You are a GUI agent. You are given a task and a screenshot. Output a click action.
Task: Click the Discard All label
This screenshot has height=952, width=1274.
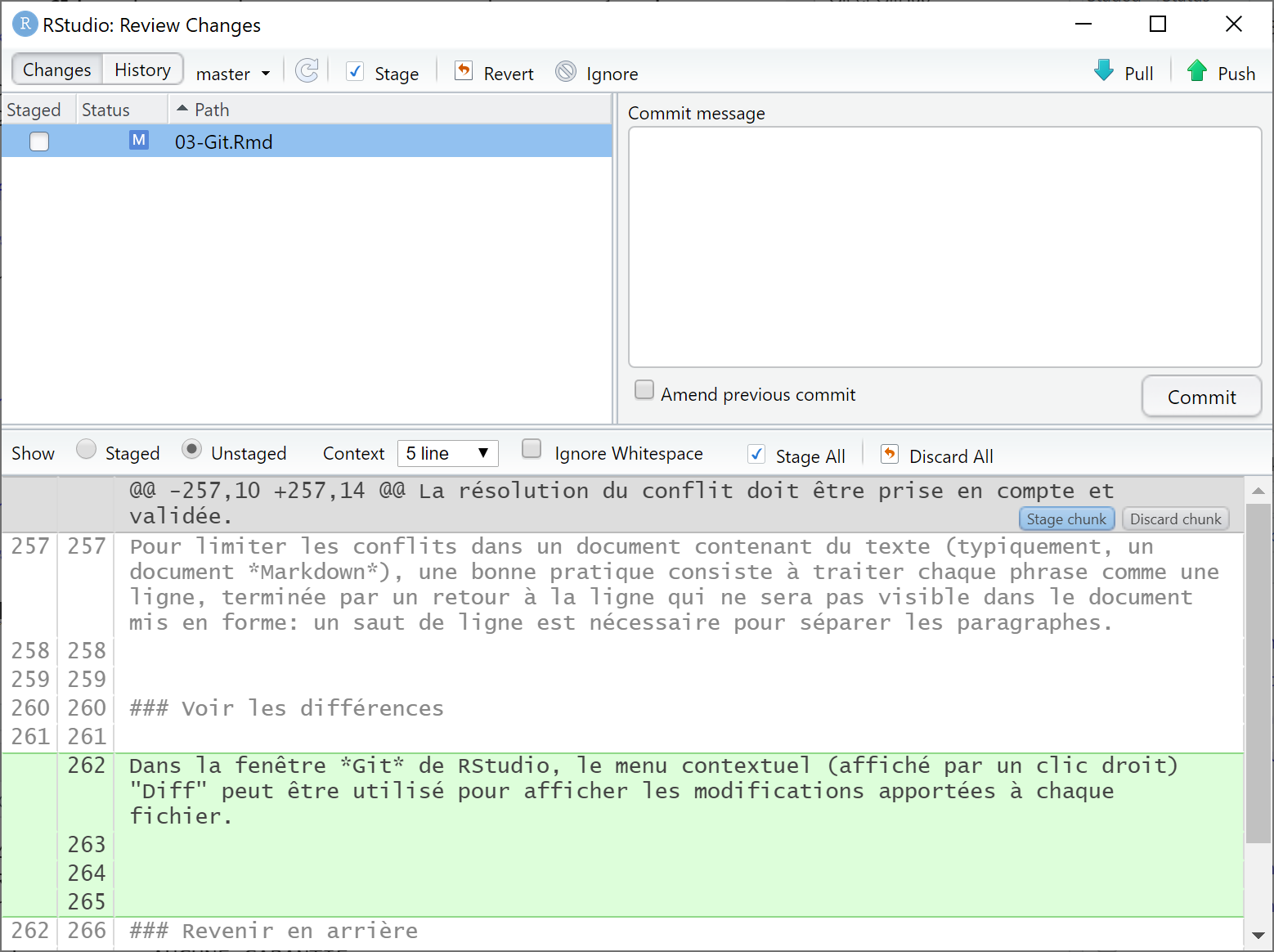coord(951,456)
